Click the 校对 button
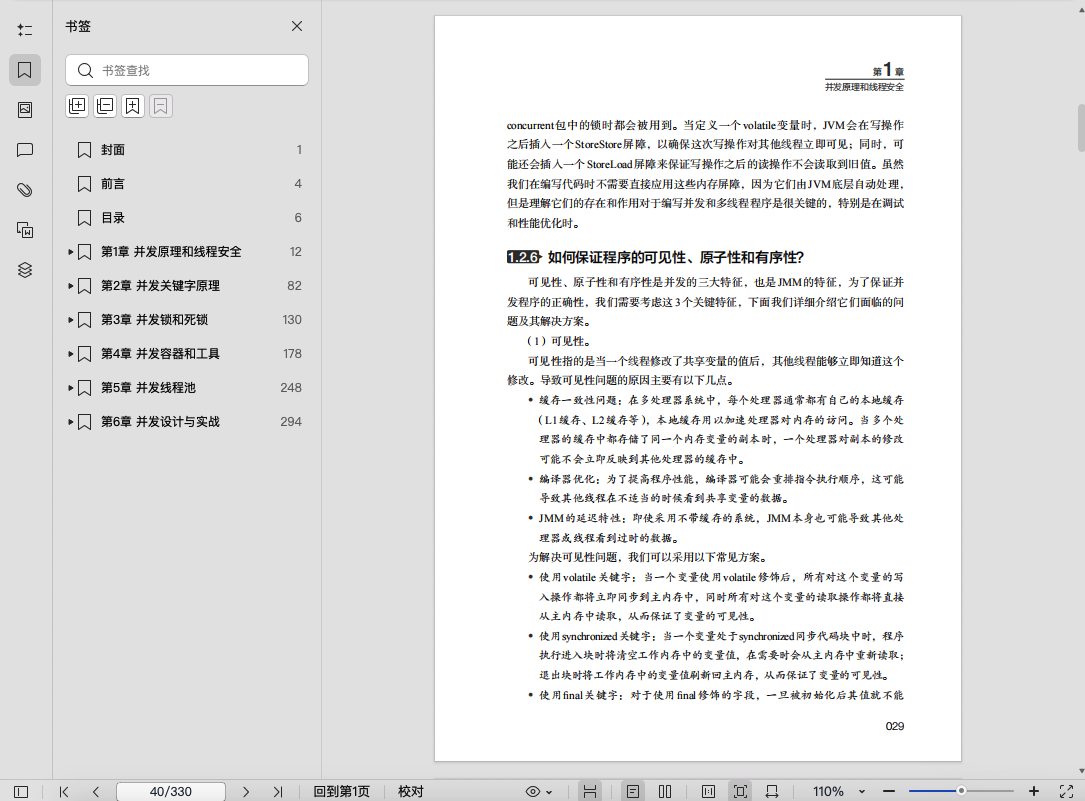The height and width of the screenshot is (801, 1085). [x=410, y=791]
